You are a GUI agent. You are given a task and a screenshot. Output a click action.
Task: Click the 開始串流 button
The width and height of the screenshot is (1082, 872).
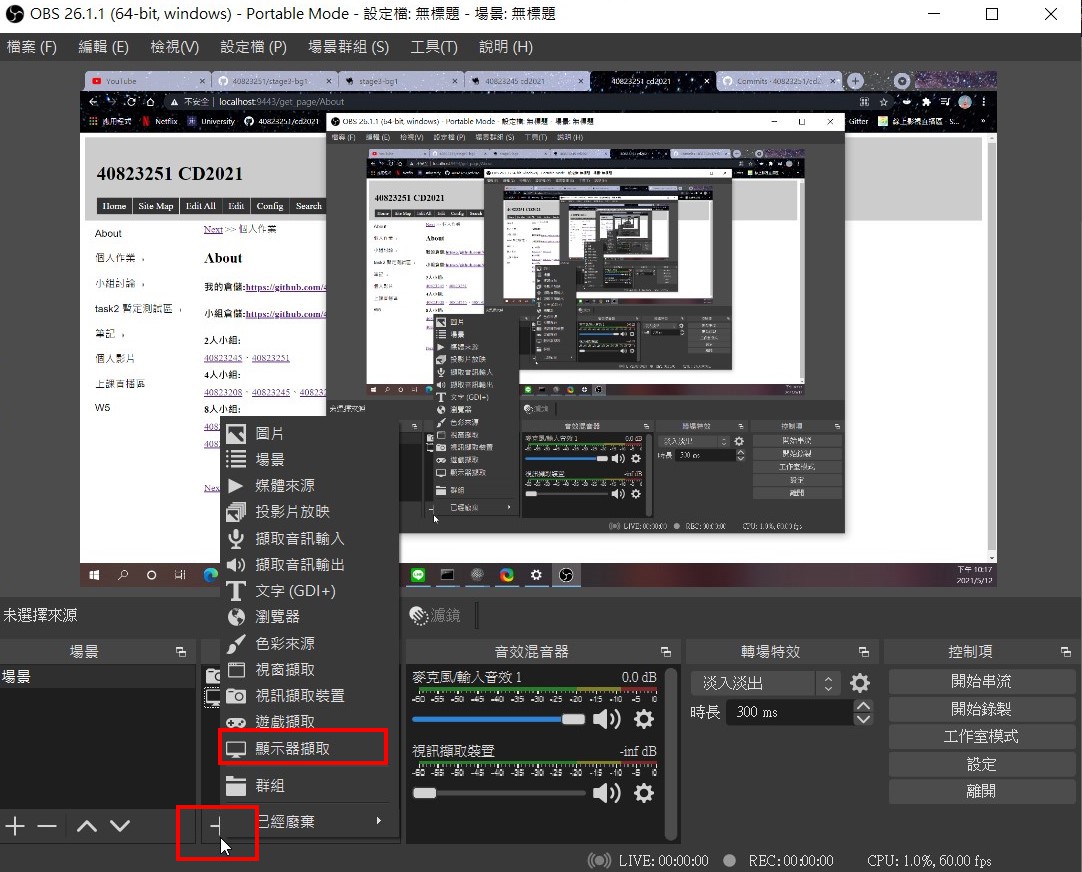[x=981, y=681]
